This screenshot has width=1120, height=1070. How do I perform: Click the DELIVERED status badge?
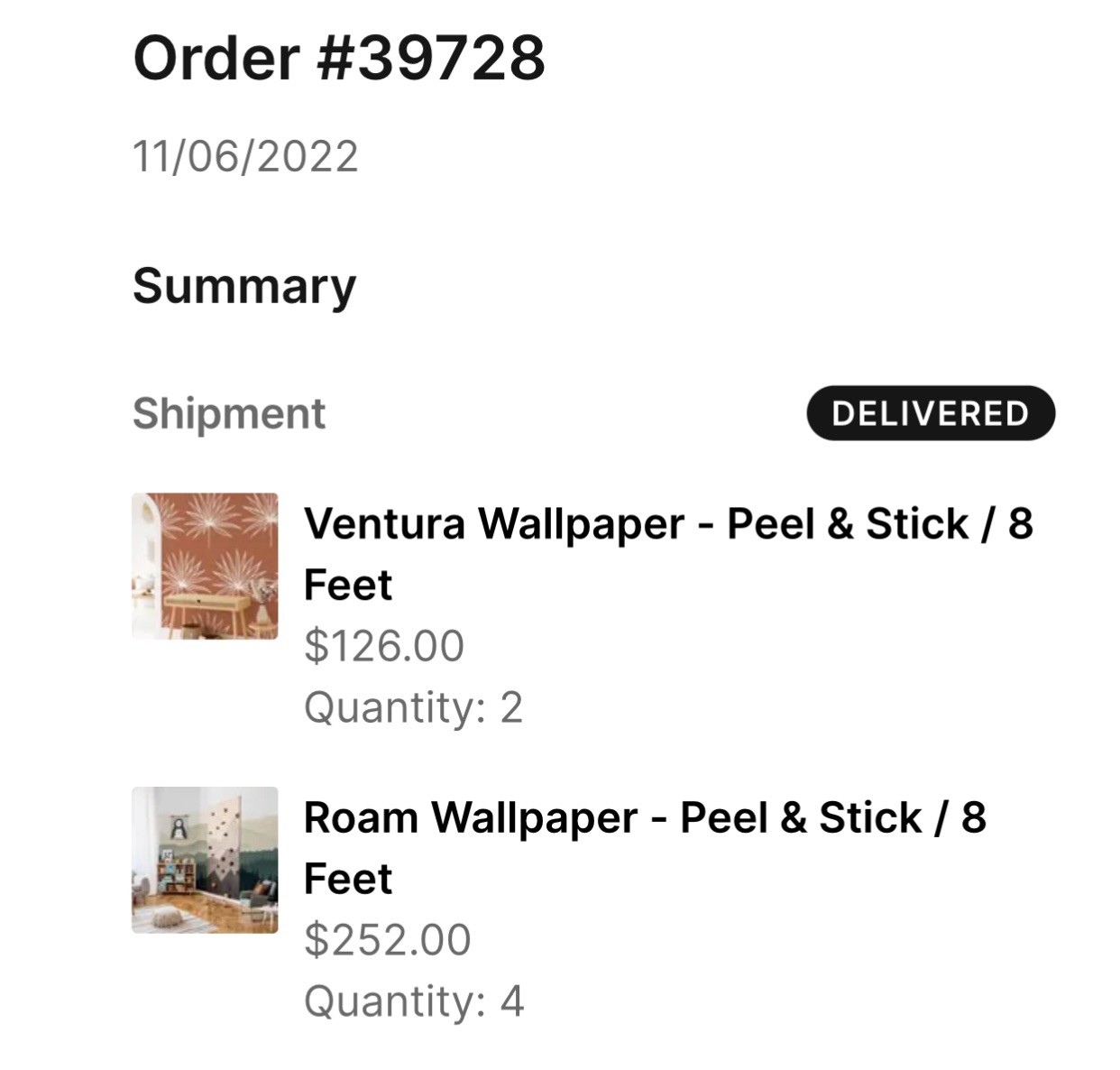930,413
